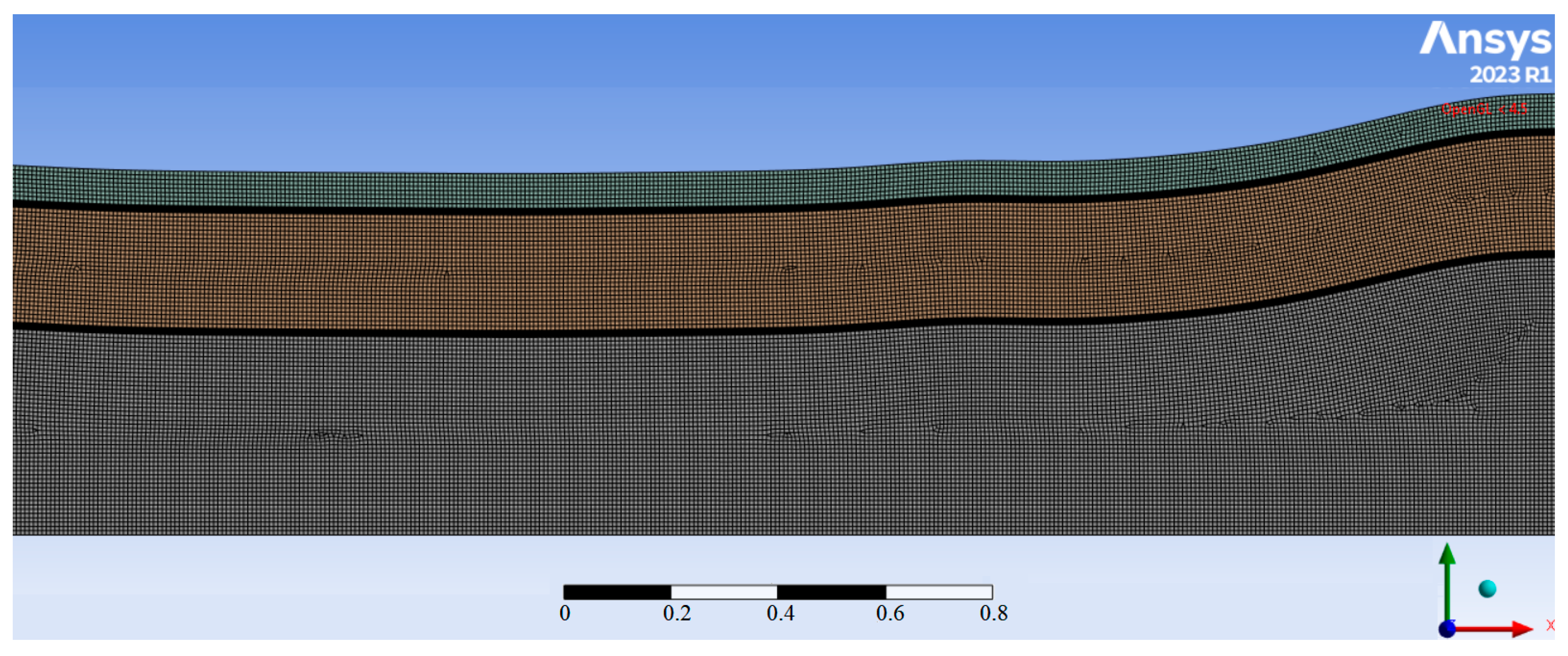Viewport: 1568px width, 656px height.
Task: Click the blue Z-axis sphere at triad origin
Action: pyautogui.click(x=1447, y=629)
